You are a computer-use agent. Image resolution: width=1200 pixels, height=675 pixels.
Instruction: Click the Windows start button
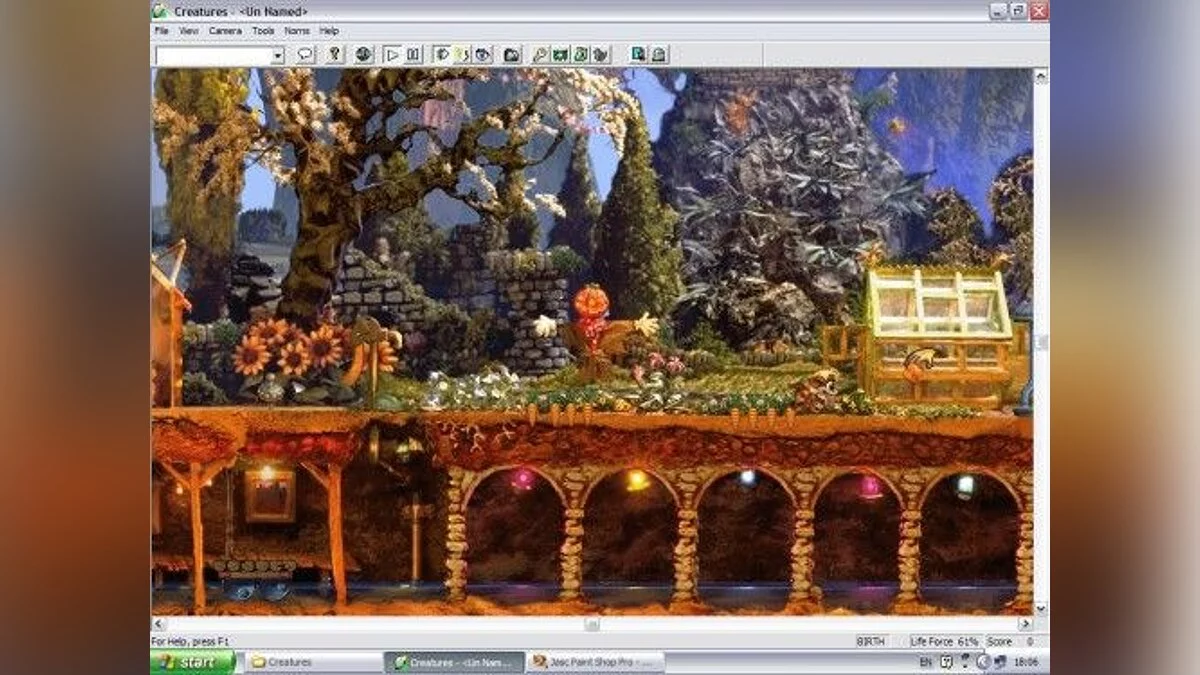[x=192, y=662]
